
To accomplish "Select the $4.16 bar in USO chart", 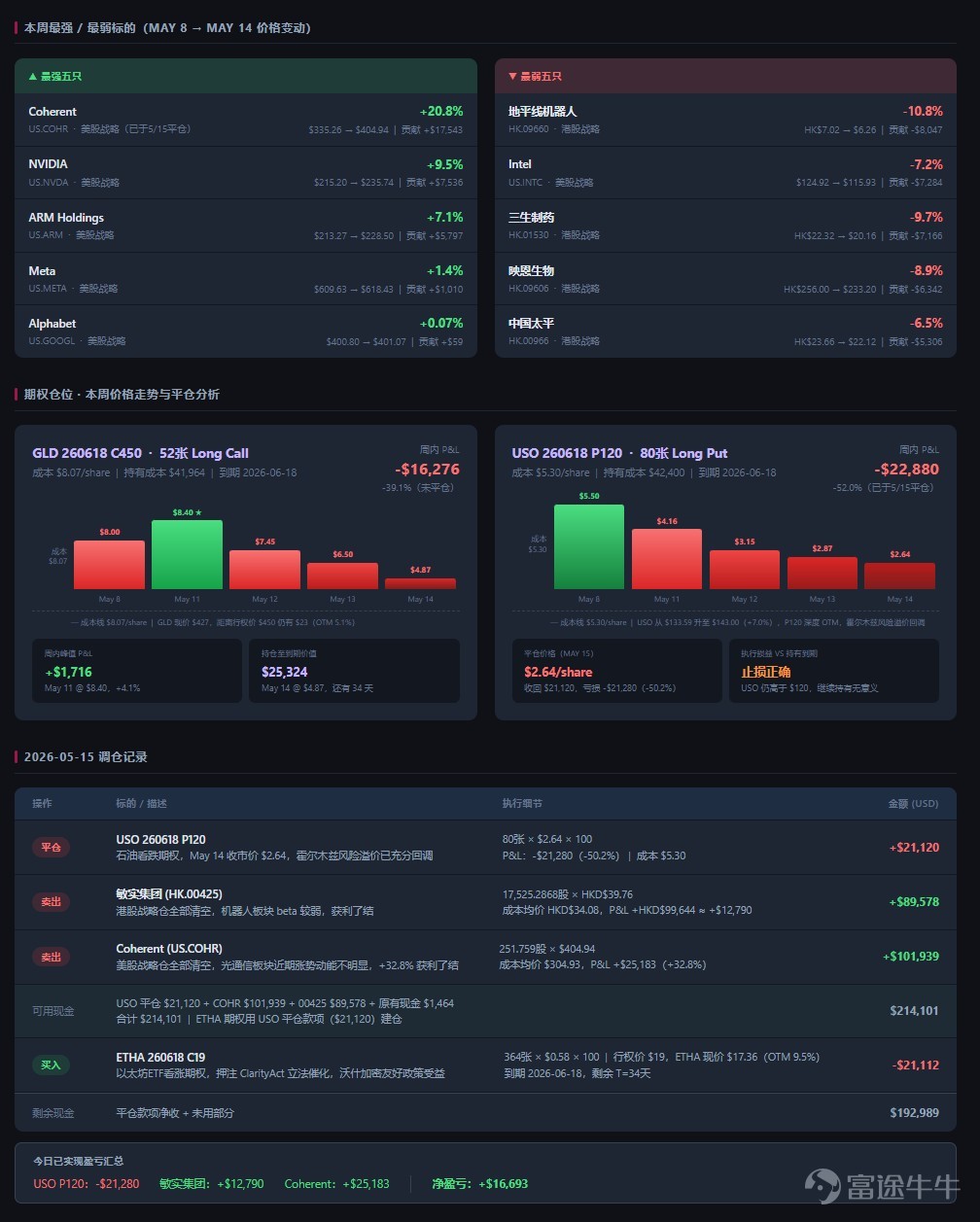I will [x=667, y=559].
